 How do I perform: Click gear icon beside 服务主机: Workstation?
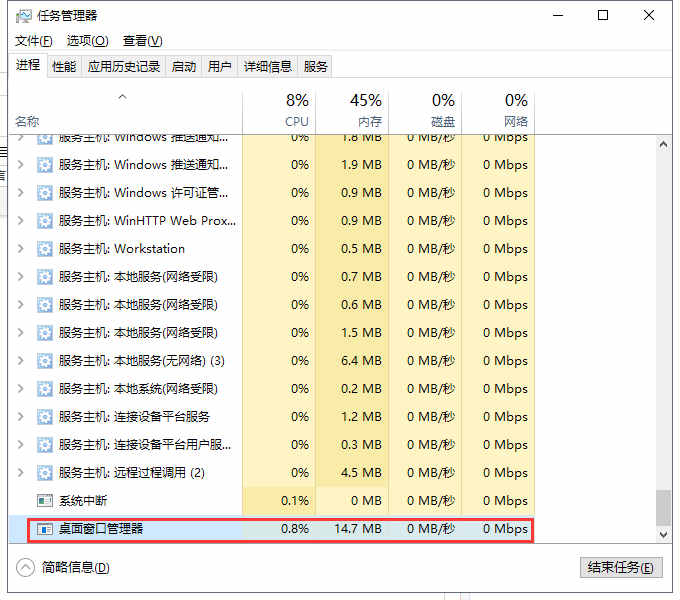click(x=45, y=249)
